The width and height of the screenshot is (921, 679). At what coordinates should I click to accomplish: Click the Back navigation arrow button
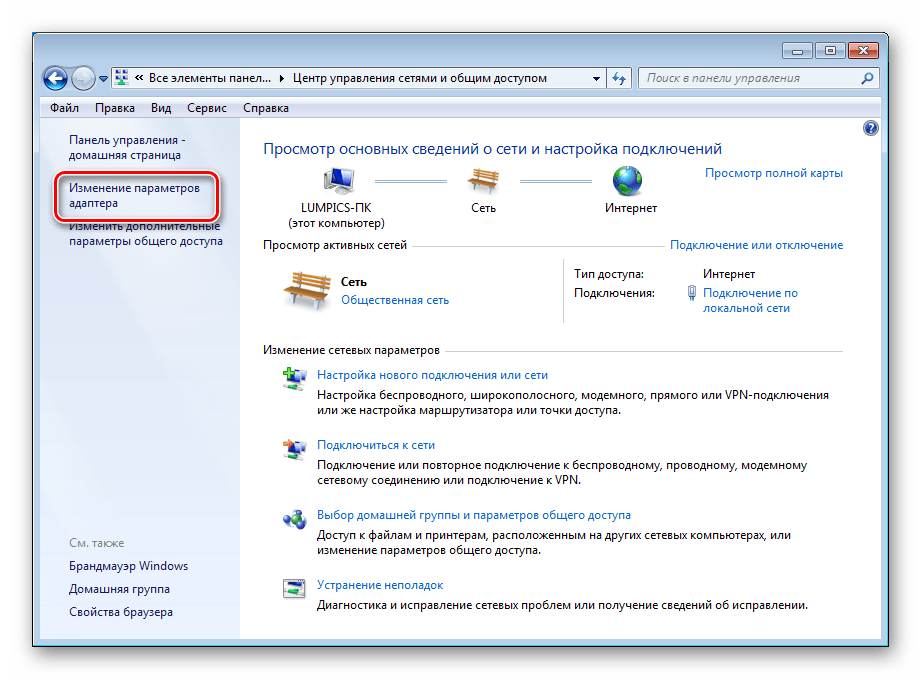(56, 79)
